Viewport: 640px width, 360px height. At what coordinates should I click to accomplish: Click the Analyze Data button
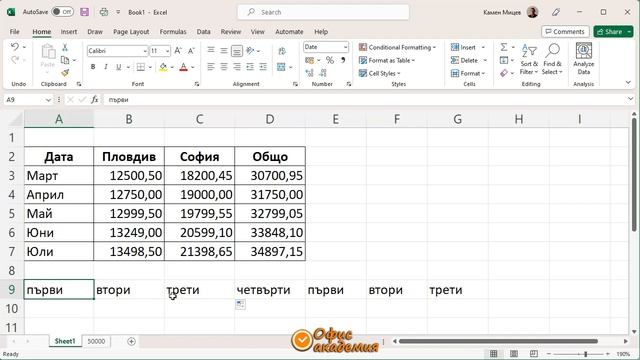point(584,59)
